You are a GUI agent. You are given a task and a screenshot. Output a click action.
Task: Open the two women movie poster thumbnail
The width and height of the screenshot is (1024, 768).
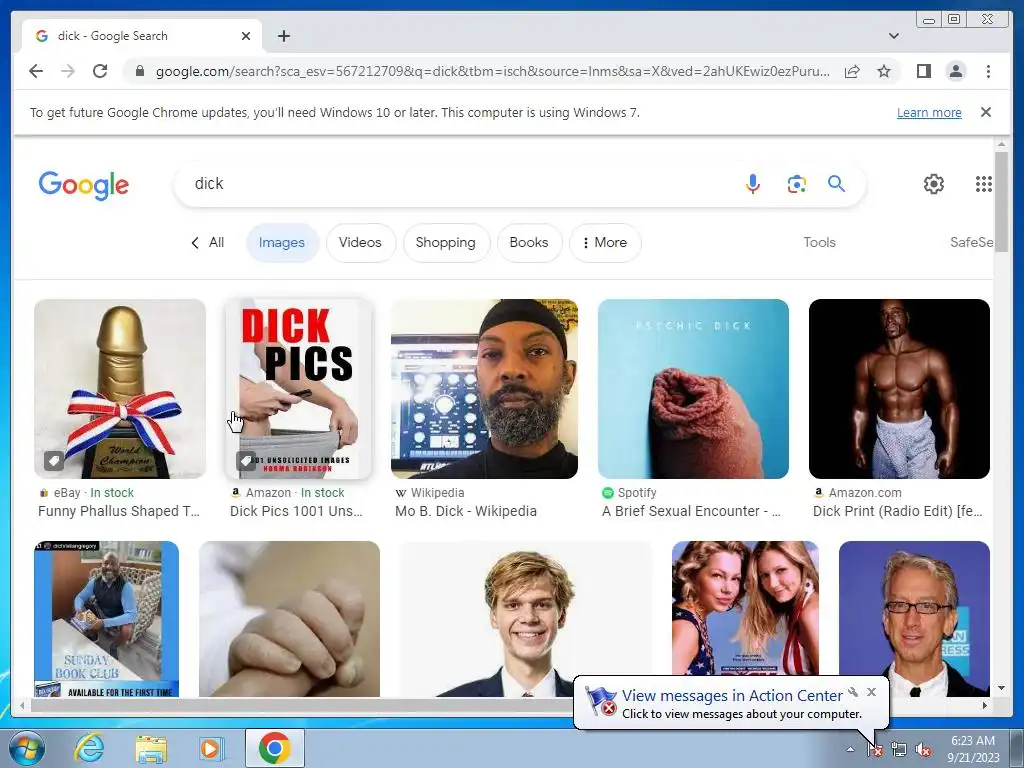745,608
